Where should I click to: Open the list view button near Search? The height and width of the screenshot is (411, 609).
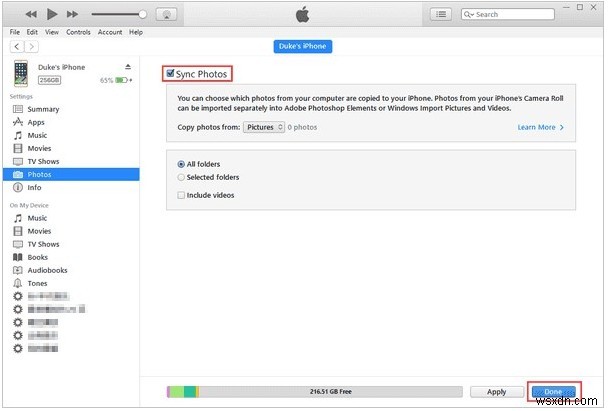tap(441, 14)
